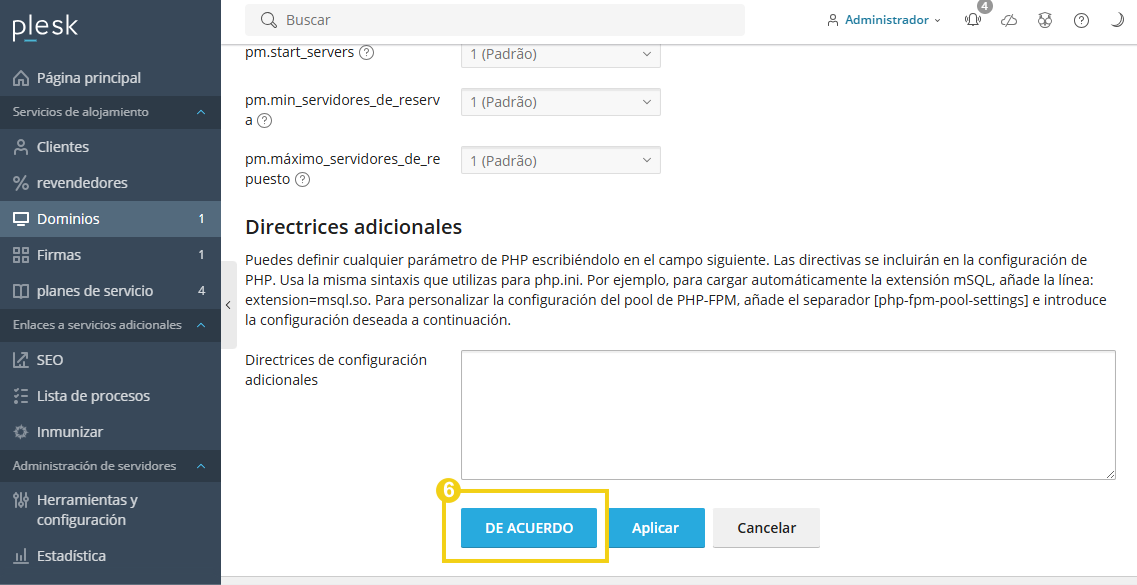Open the Administrador account menu
1137x585 pixels.
pyautogui.click(x=880, y=19)
